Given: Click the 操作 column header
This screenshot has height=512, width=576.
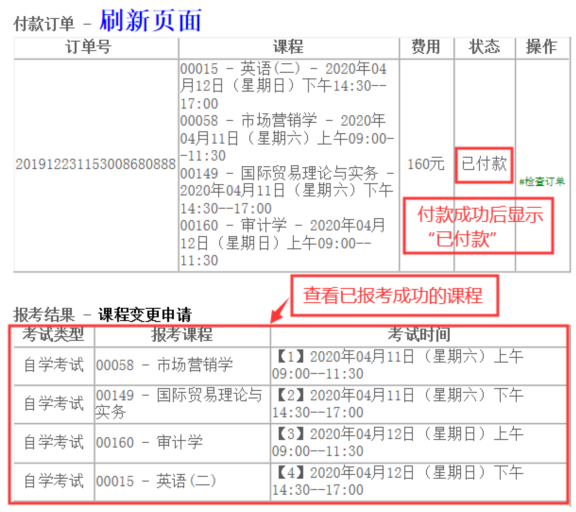Looking at the screenshot, I should coord(541,47).
